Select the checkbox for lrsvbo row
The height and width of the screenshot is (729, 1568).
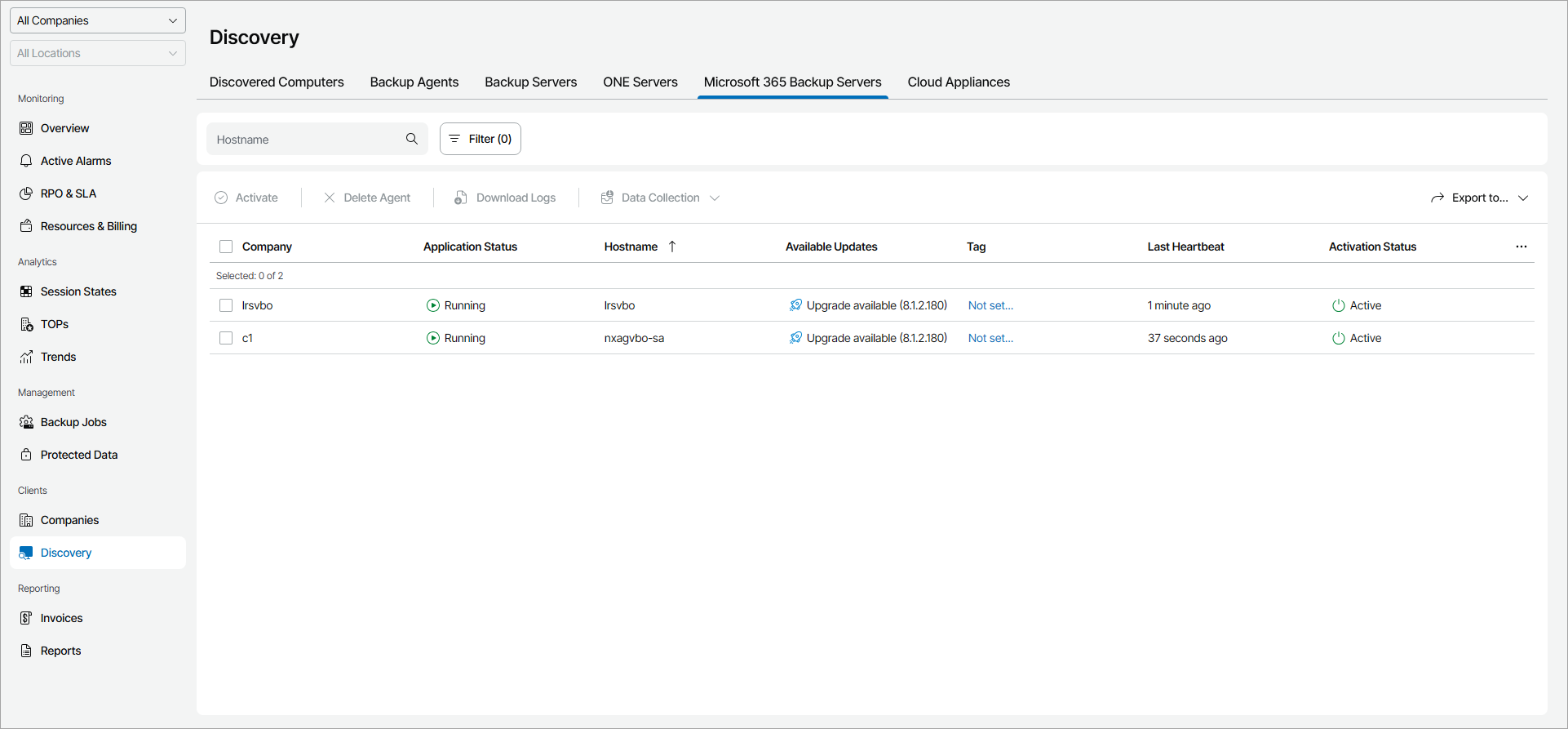(226, 305)
